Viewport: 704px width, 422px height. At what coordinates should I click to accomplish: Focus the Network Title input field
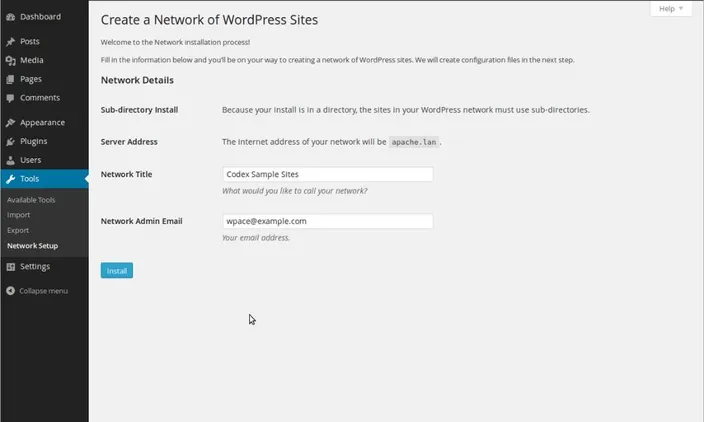328,174
